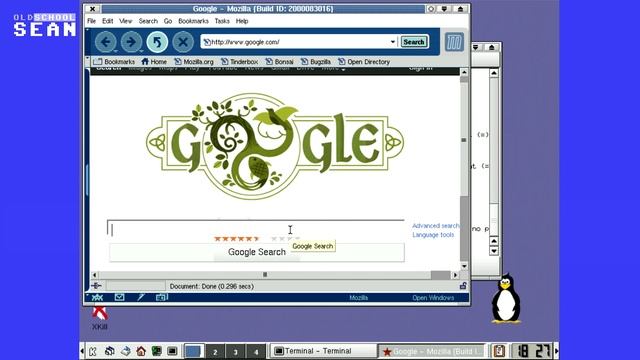Follow the Language tools link
This screenshot has height=360, width=640.
[433, 235]
